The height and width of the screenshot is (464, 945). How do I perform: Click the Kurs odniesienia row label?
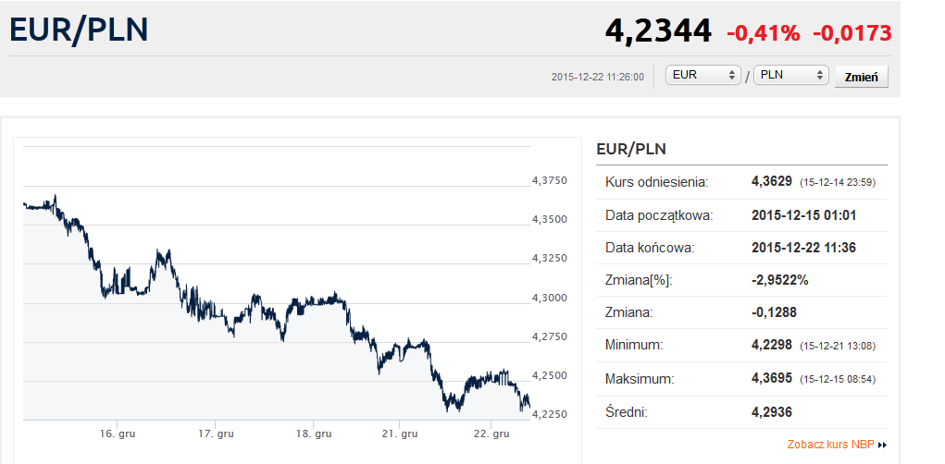(656, 182)
